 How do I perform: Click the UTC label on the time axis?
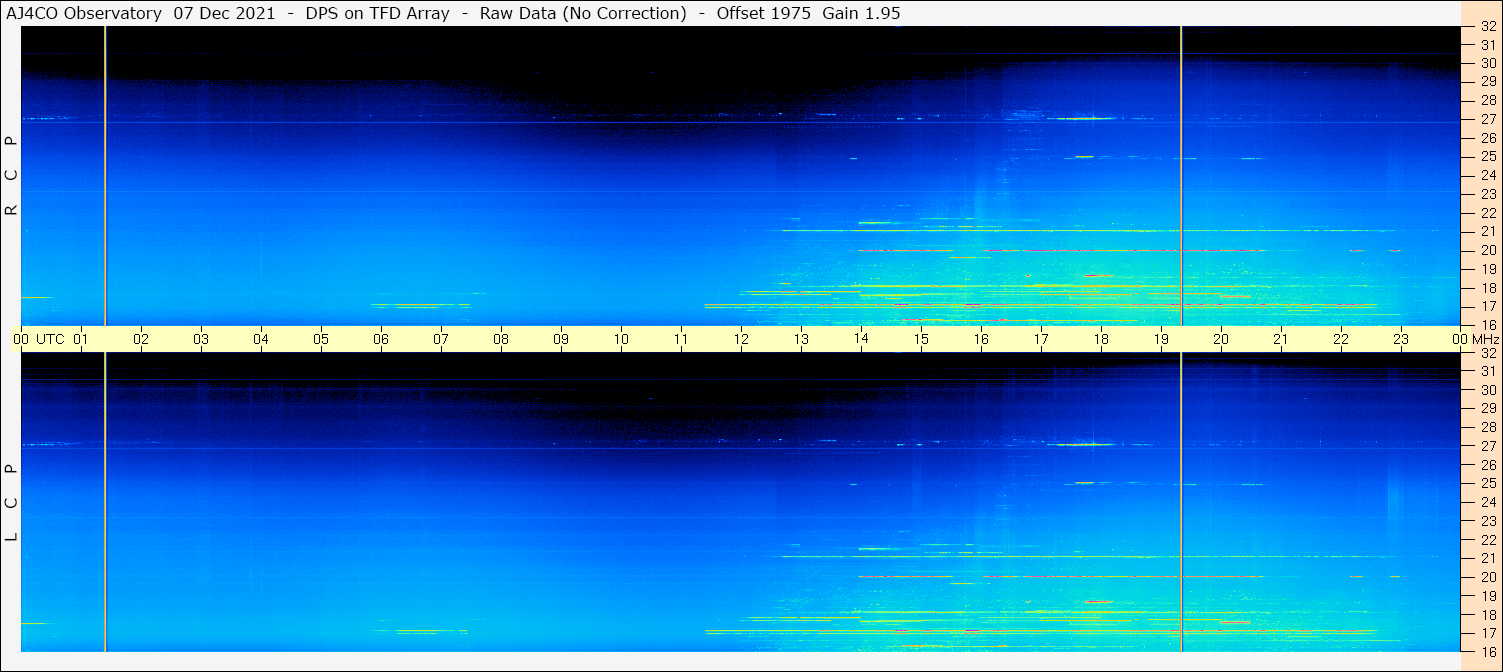50,339
